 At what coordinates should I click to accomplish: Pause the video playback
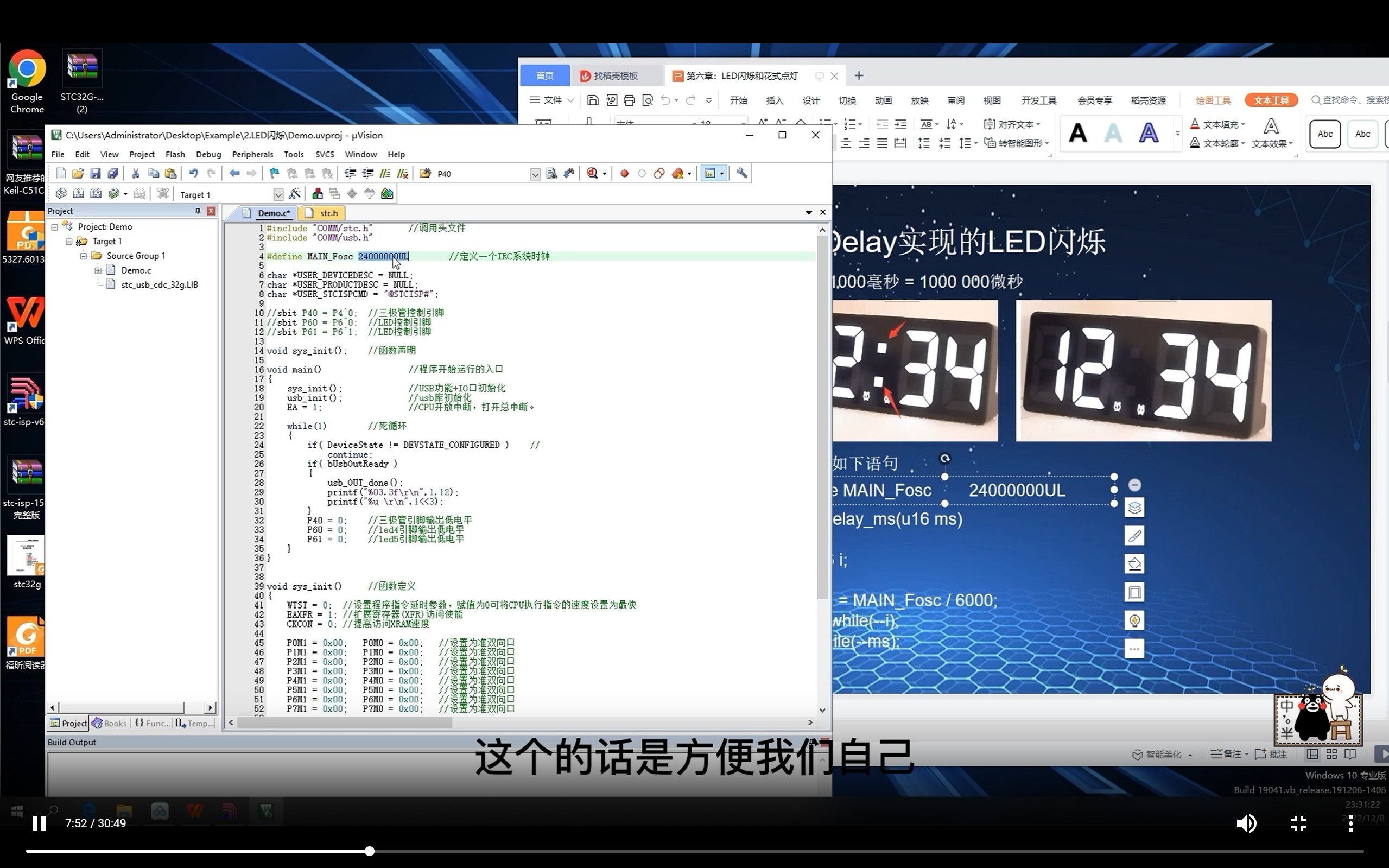click(x=39, y=823)
